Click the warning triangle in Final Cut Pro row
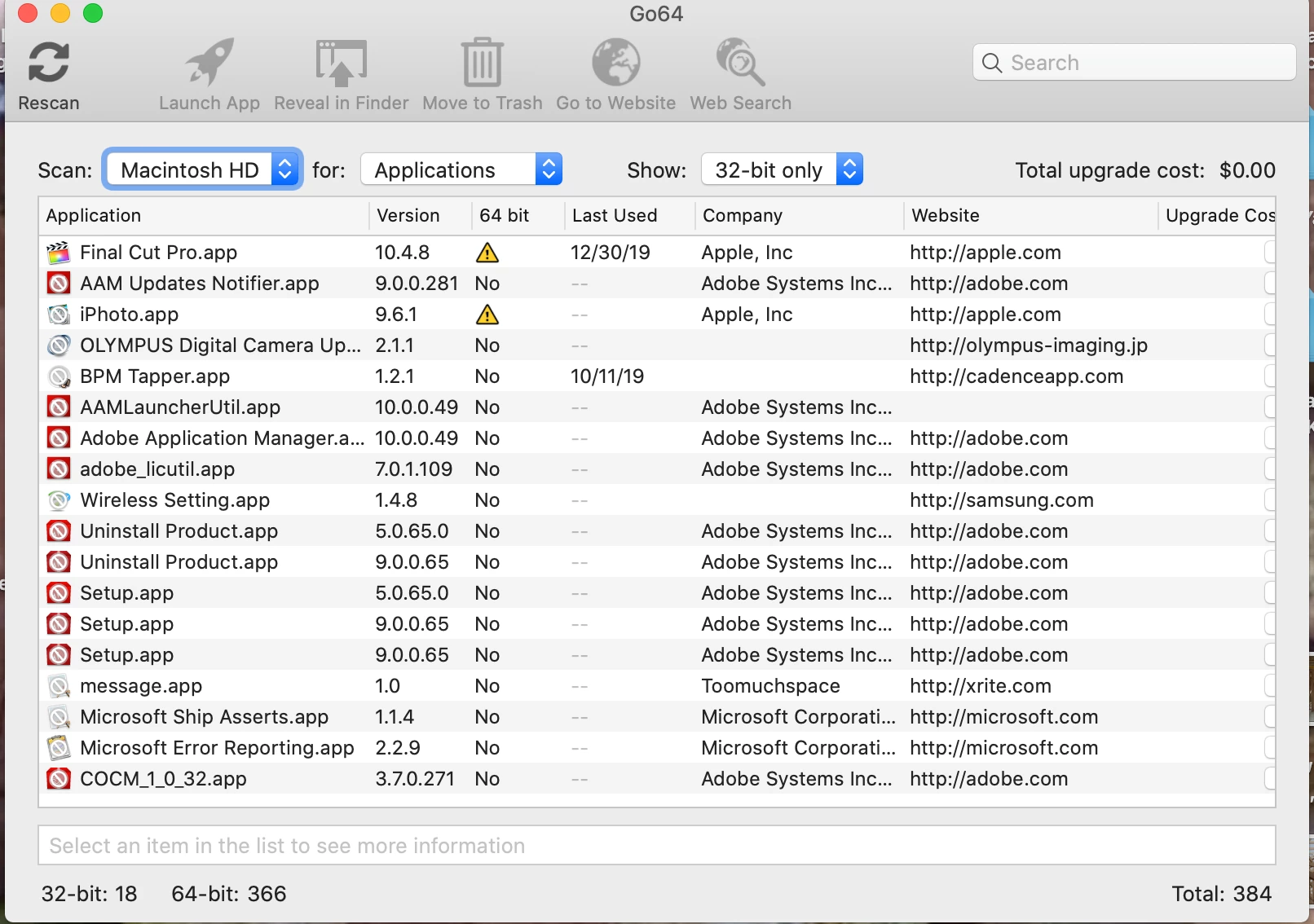1314x924 pixels. click(x=487, y=253)
